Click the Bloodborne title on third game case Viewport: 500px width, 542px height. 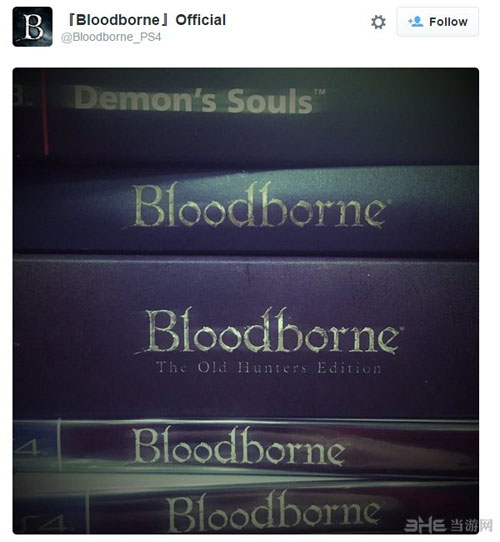(x=237, y=447)
